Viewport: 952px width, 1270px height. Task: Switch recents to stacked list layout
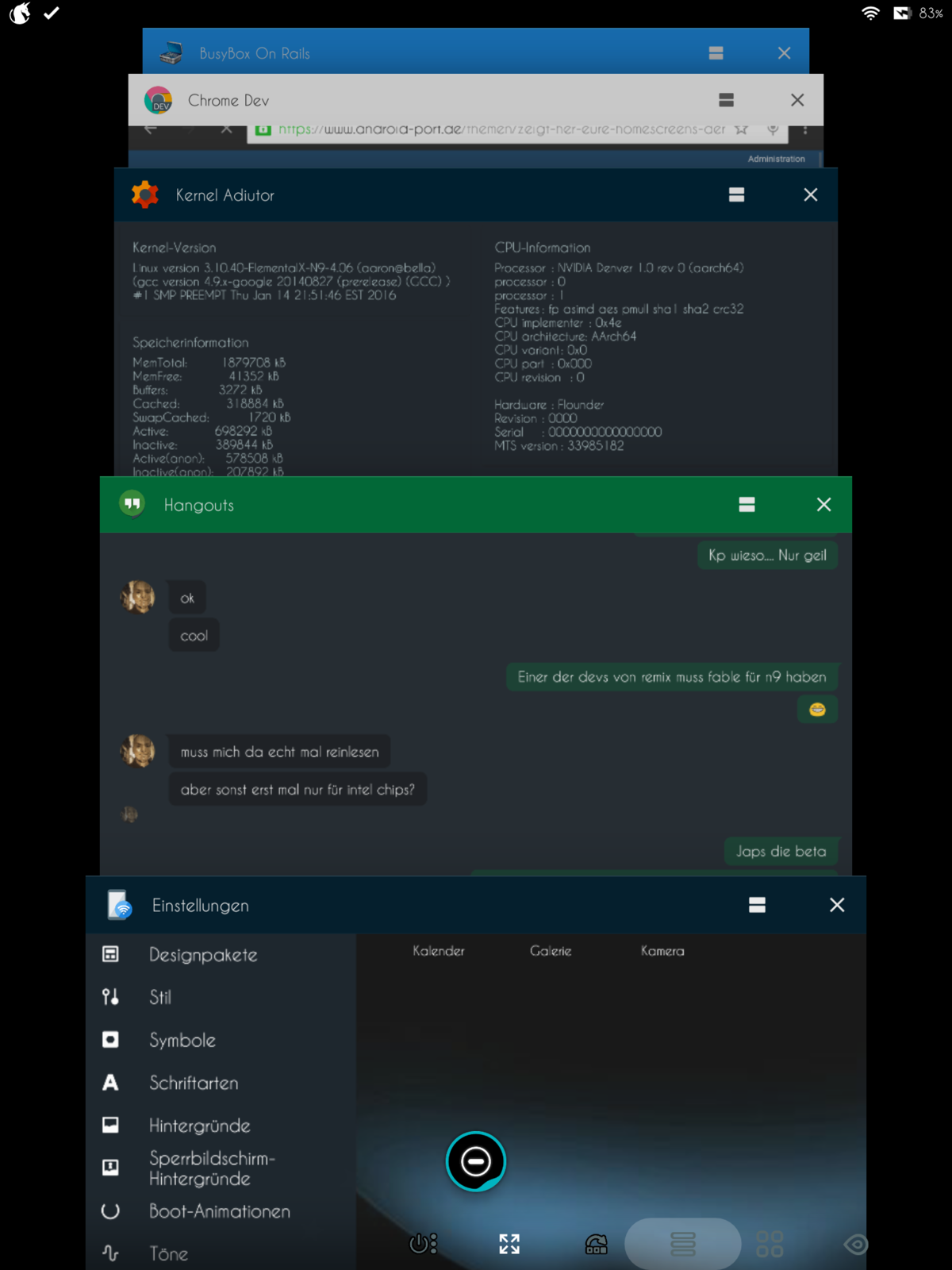click(x=683, y=1244)
